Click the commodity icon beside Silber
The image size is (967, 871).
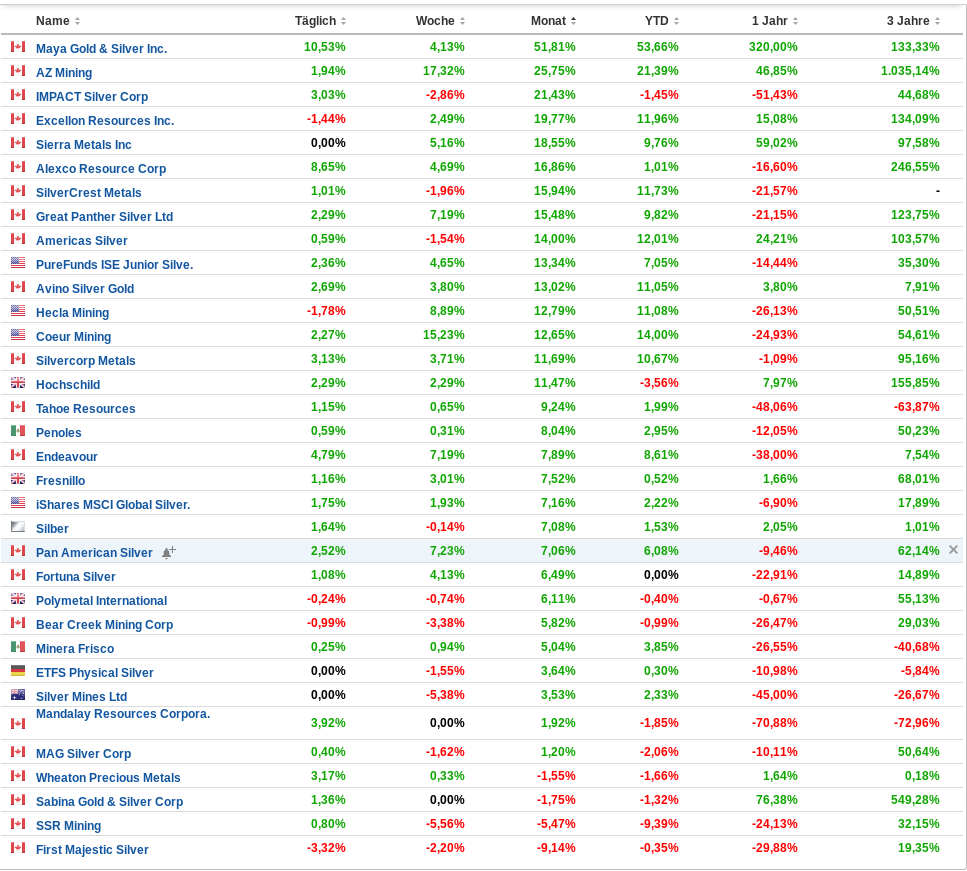18,527
